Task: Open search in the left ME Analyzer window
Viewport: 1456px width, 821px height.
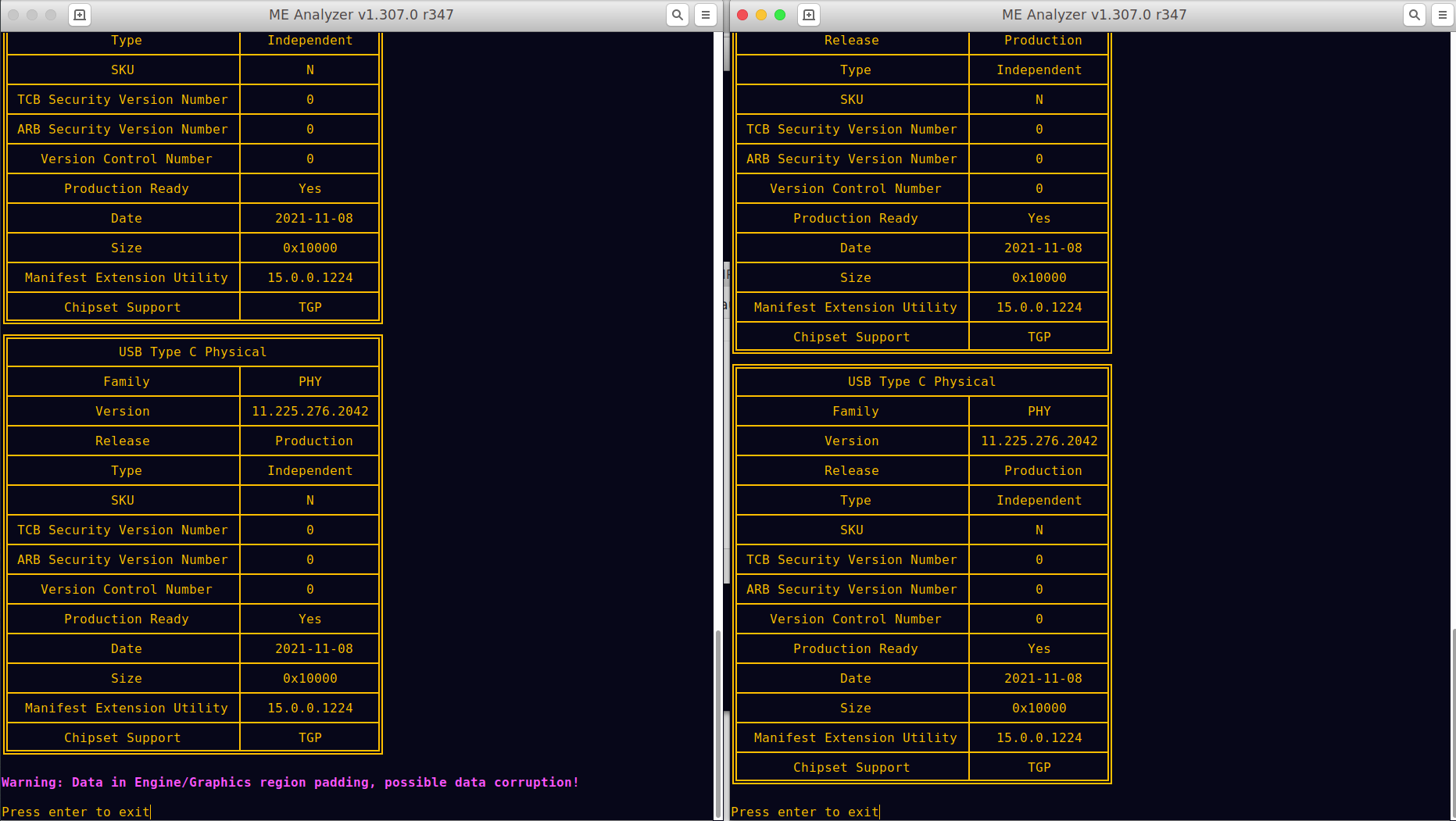Action: point(678,15)
